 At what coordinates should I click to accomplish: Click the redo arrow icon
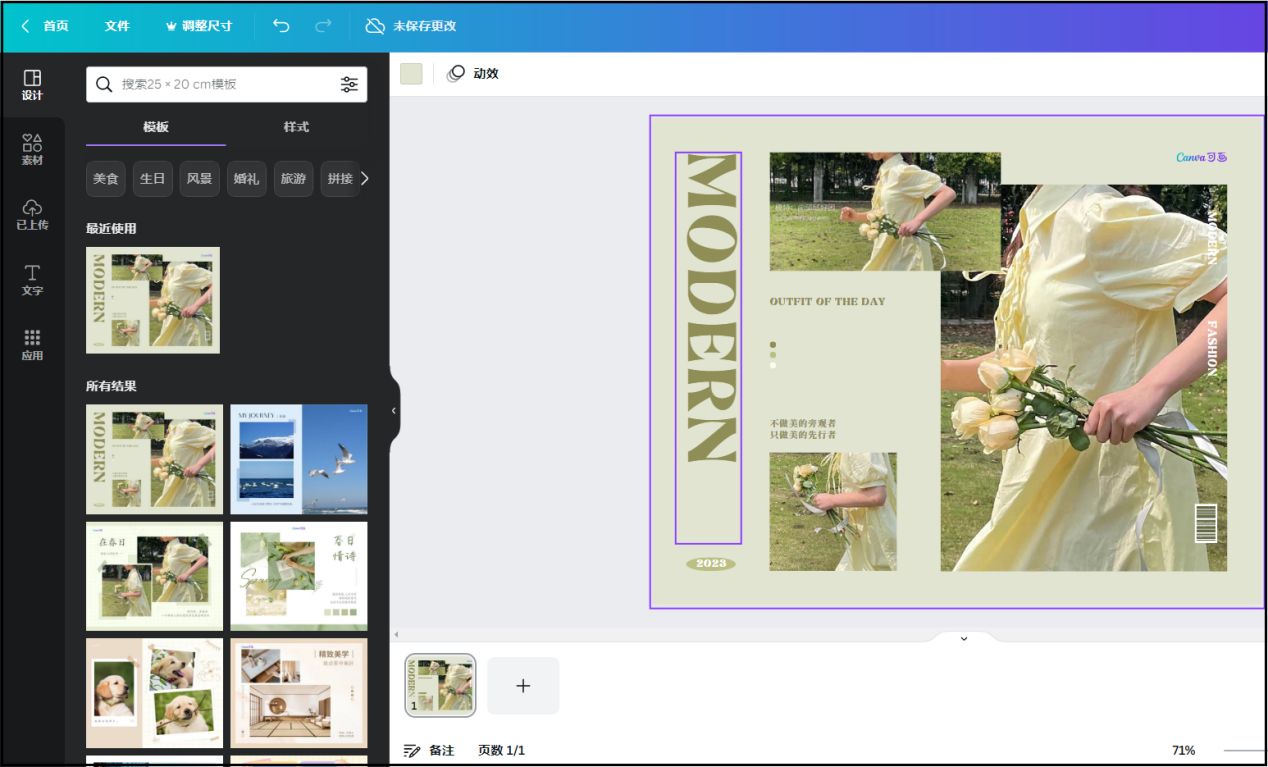(x=323, y=26)
